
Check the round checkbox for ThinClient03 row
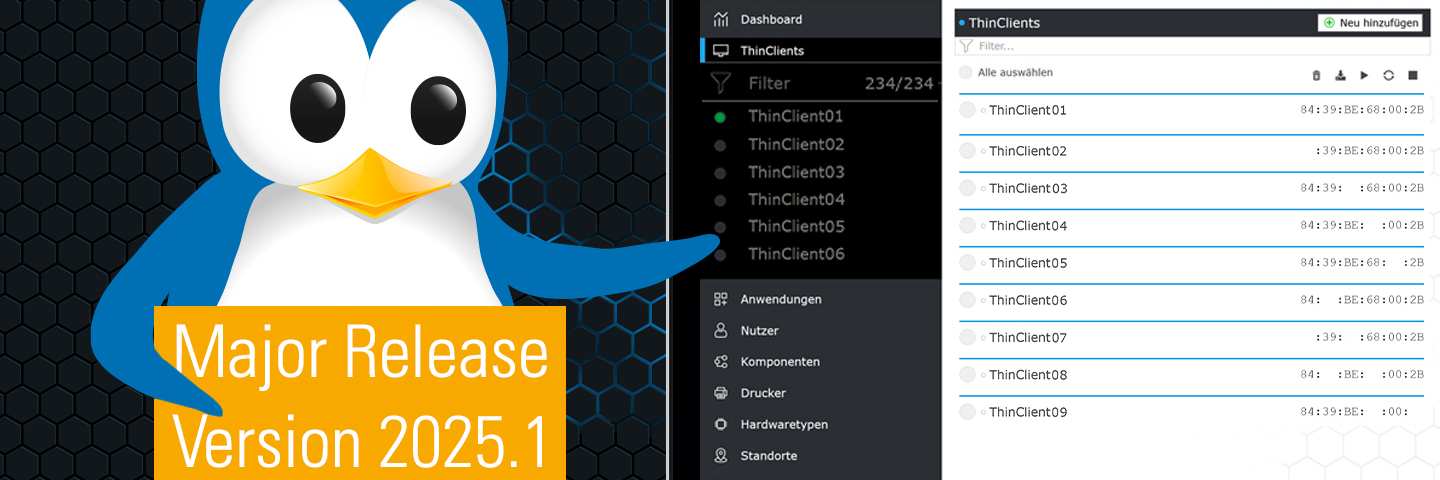tap(967, 188)
